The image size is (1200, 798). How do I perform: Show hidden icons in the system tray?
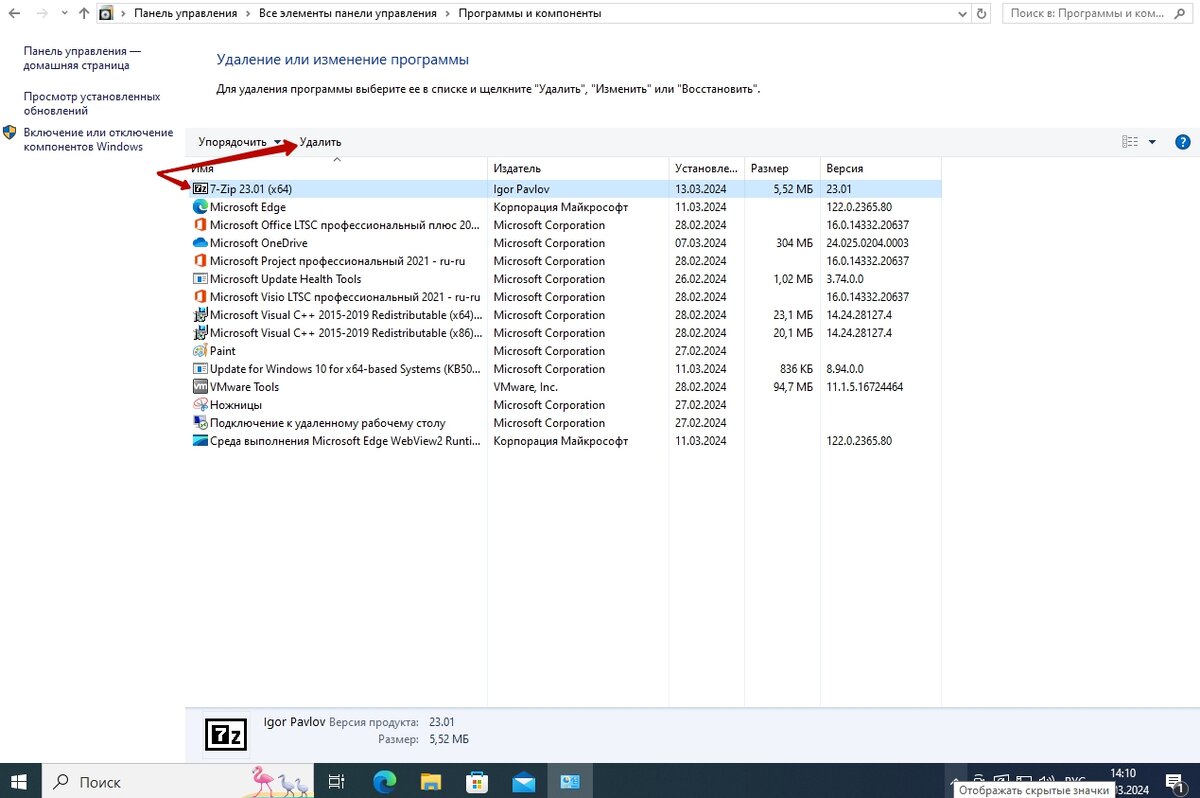pos(955,780)
